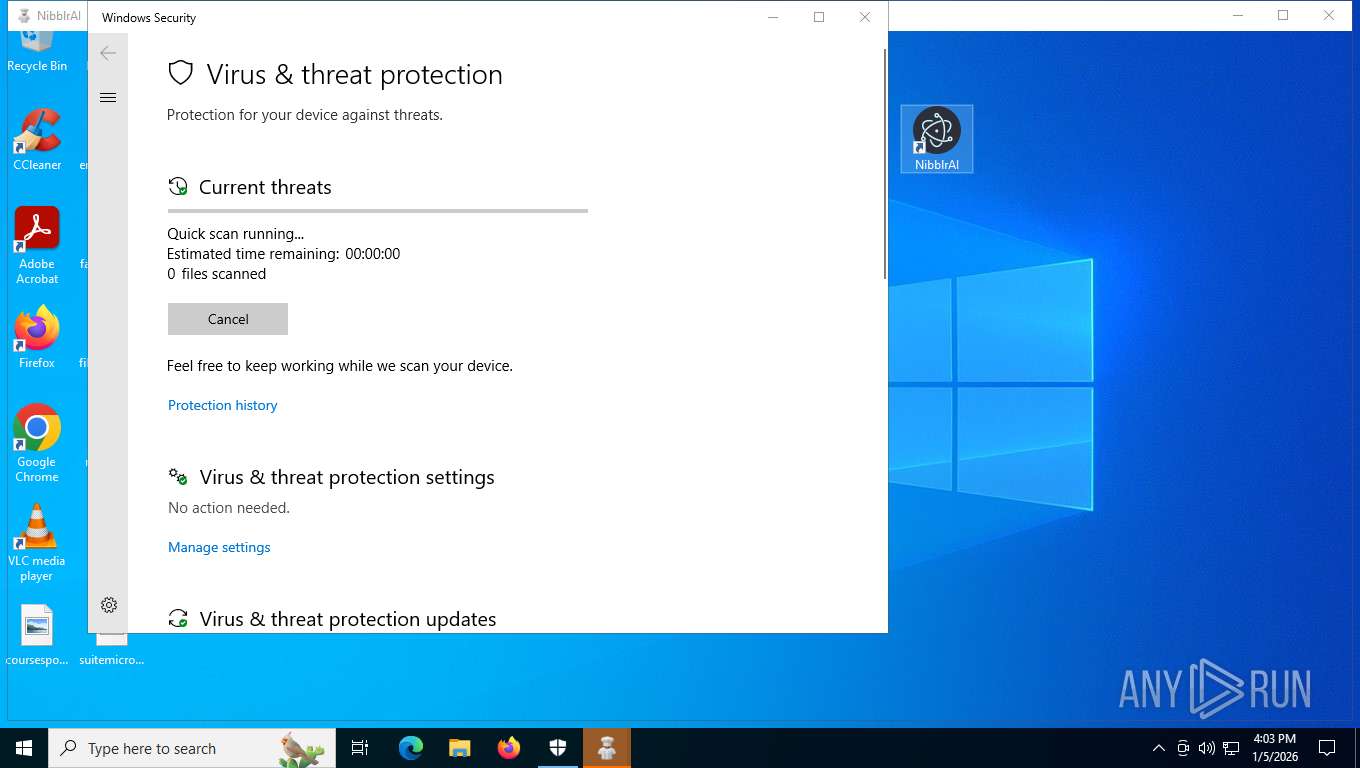Select the Recycle Bin desktop icon

pos(37,52)
